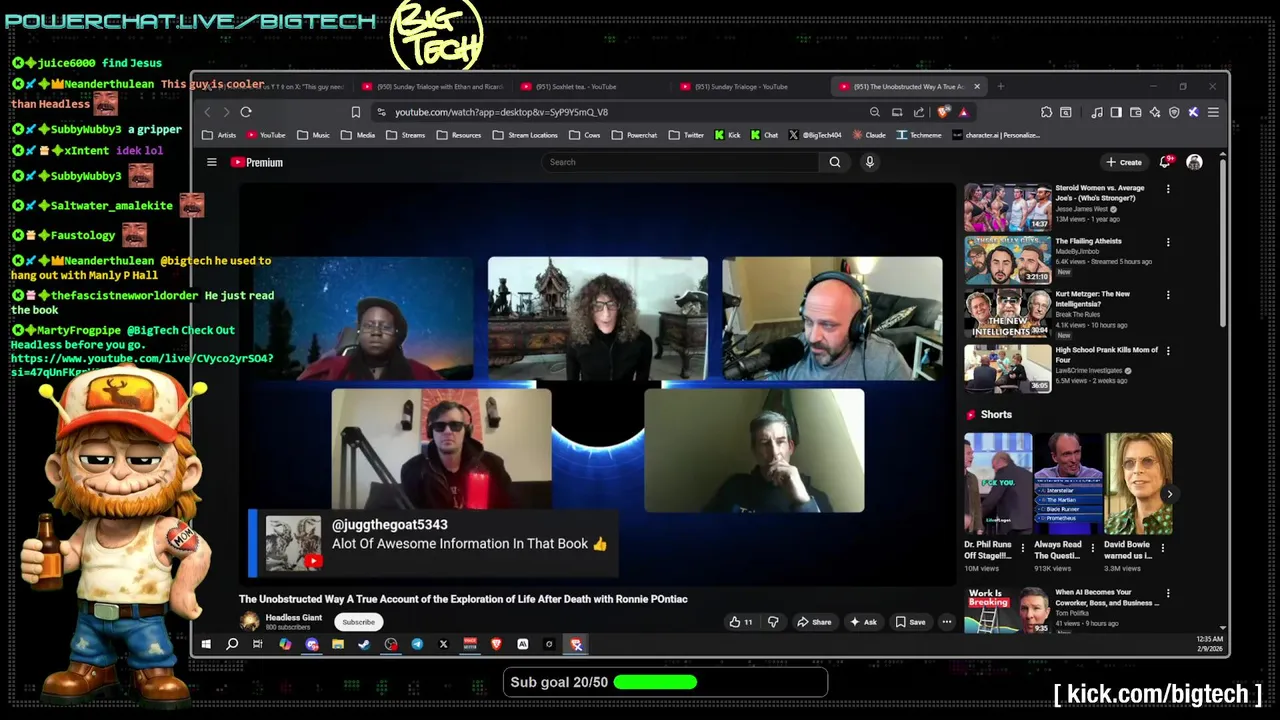Open the Artists bookmarks folder
The image size is (1280, 720).
point(220,135)
